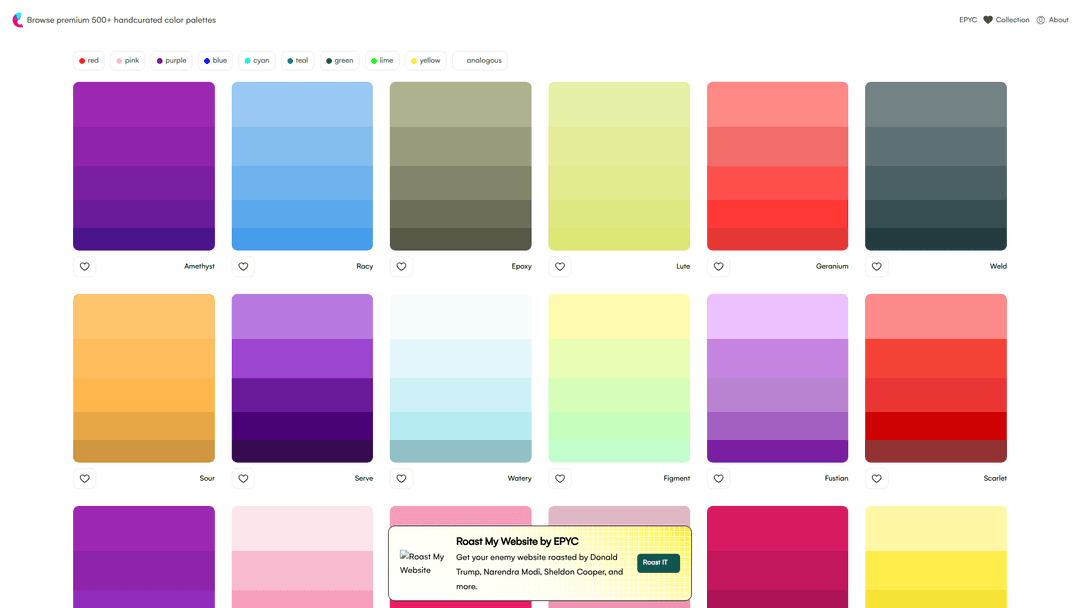The height and width of the screenshot is (608, 1080).
Task: Favorite the Scarlet palette
Action: [877, 479]
